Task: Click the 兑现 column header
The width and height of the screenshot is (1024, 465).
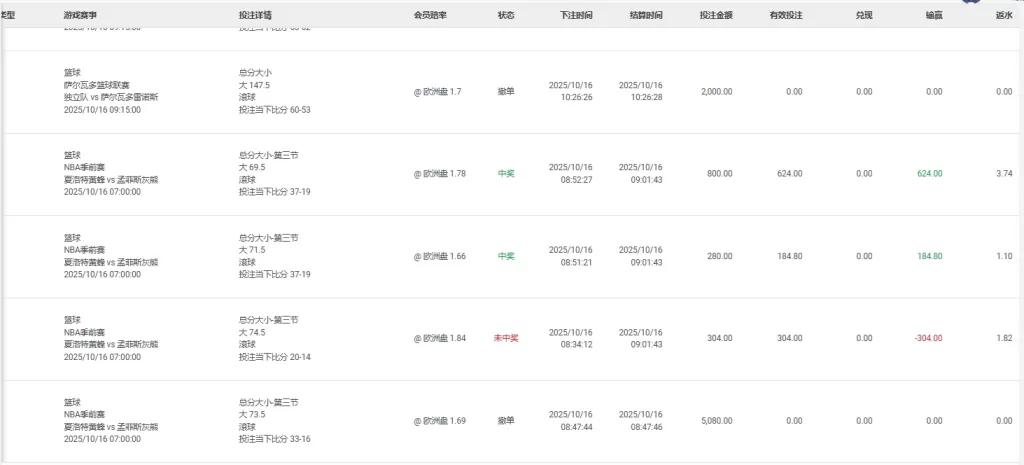Action: tap(864, 16)
